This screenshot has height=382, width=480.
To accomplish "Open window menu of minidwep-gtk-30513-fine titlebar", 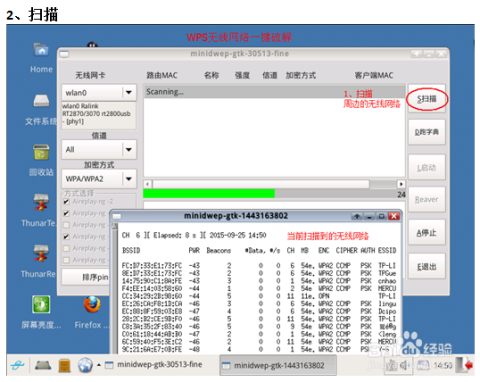I will 64,54.
